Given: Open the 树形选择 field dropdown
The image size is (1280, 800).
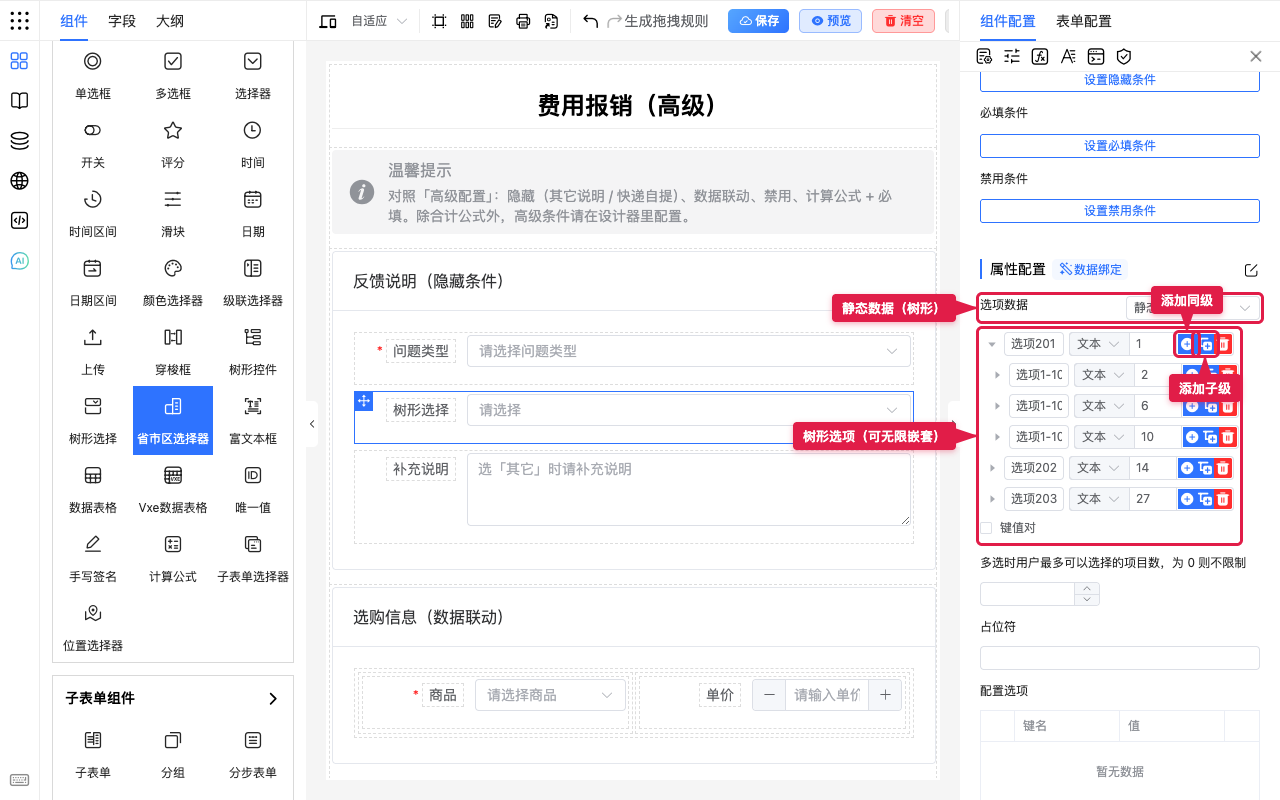Looking at the screenshot, I should (689, 410).
